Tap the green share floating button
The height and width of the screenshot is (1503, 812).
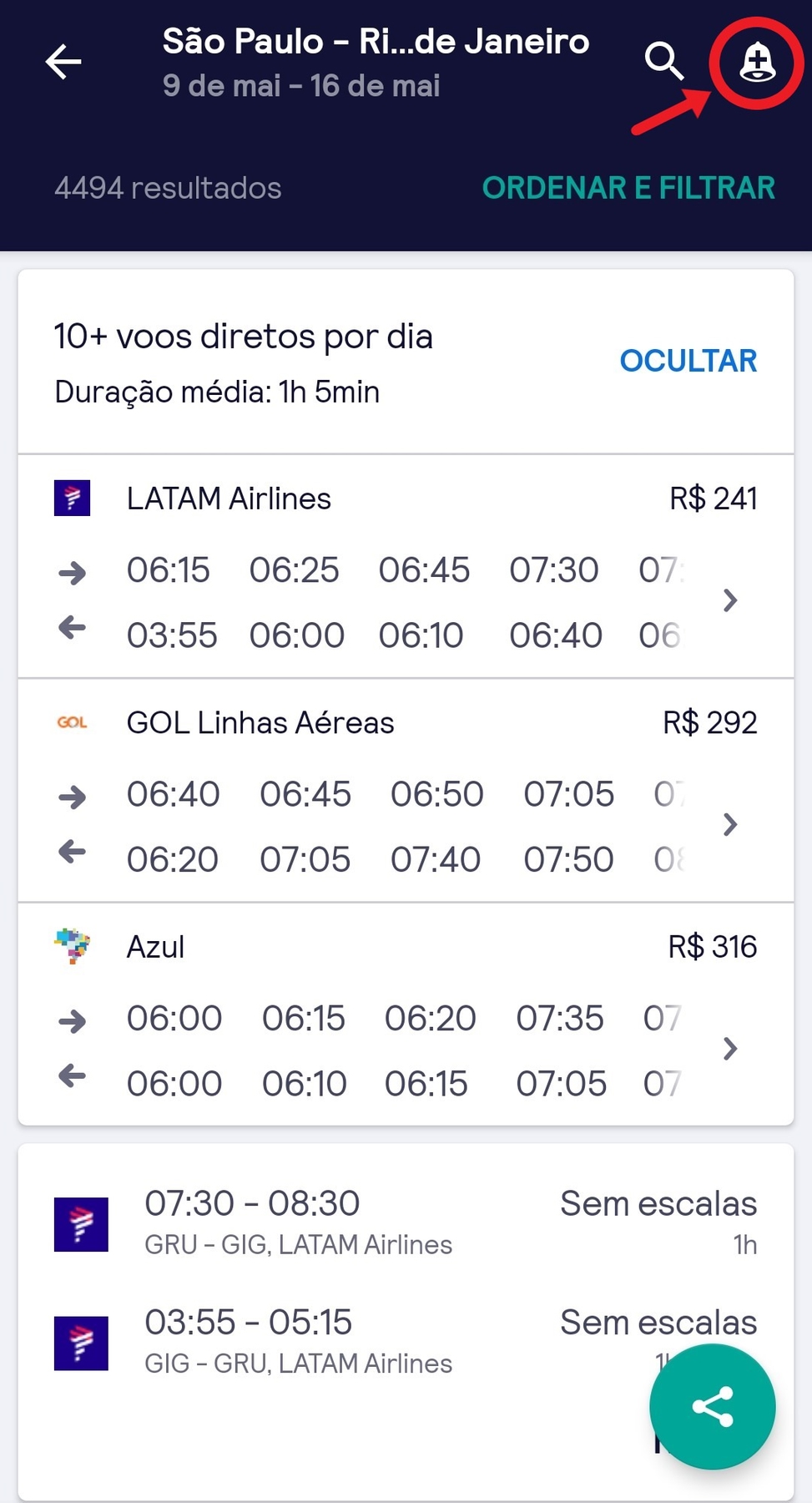(713, 1406)
